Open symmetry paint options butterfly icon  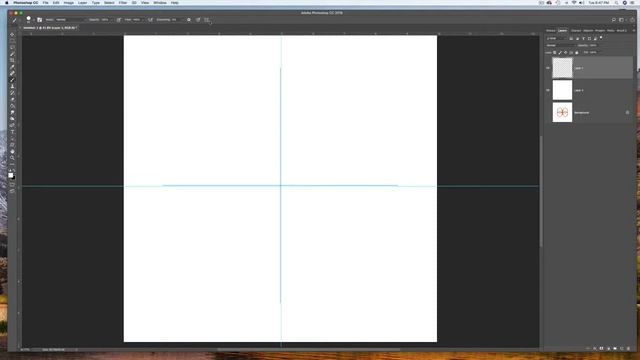click(207, 20)
